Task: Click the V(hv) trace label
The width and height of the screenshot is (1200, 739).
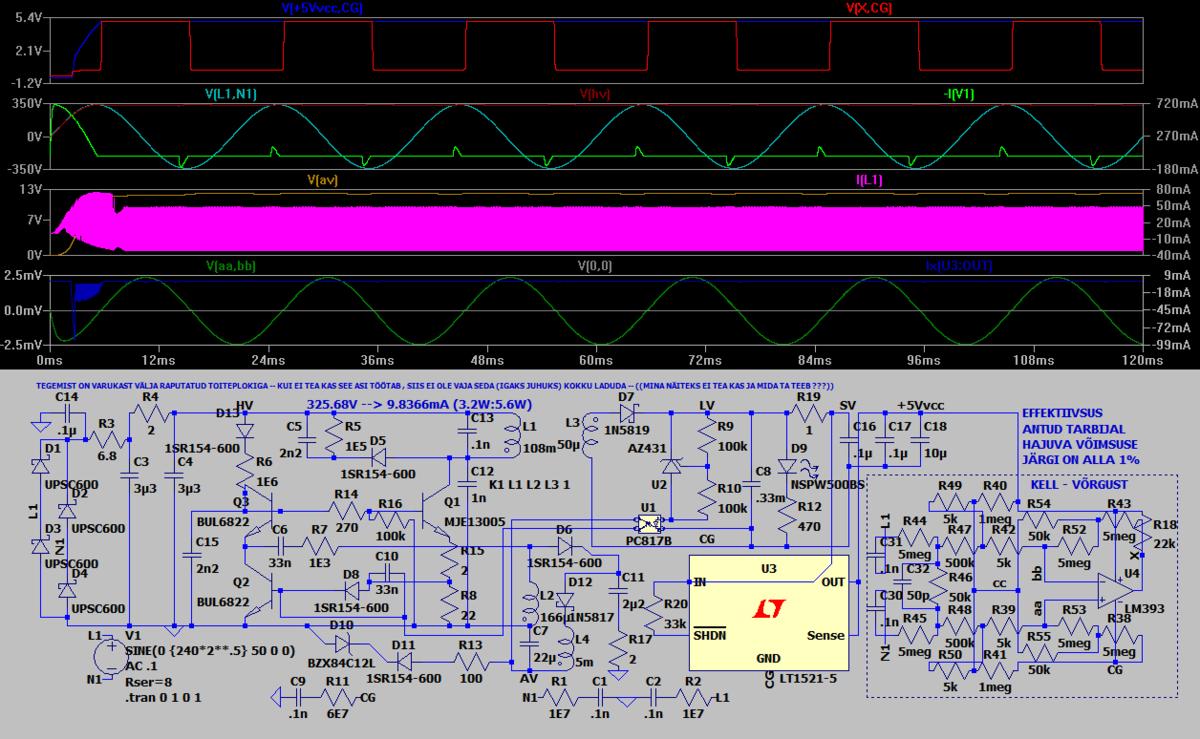Action: pos(594,94)
